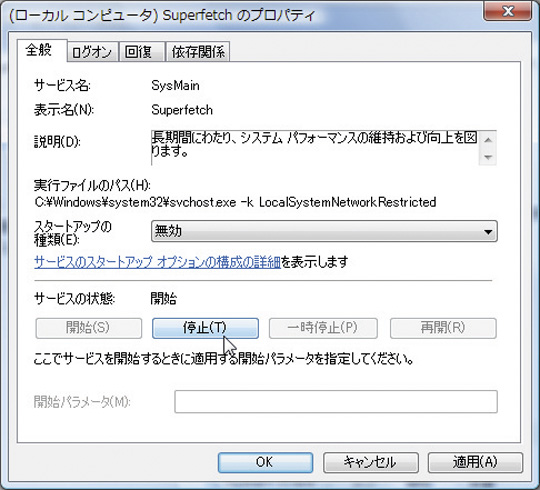
Task: Open the サービスのスタートアップ オプションの構成の詳細 link
Action: [157, 262]
